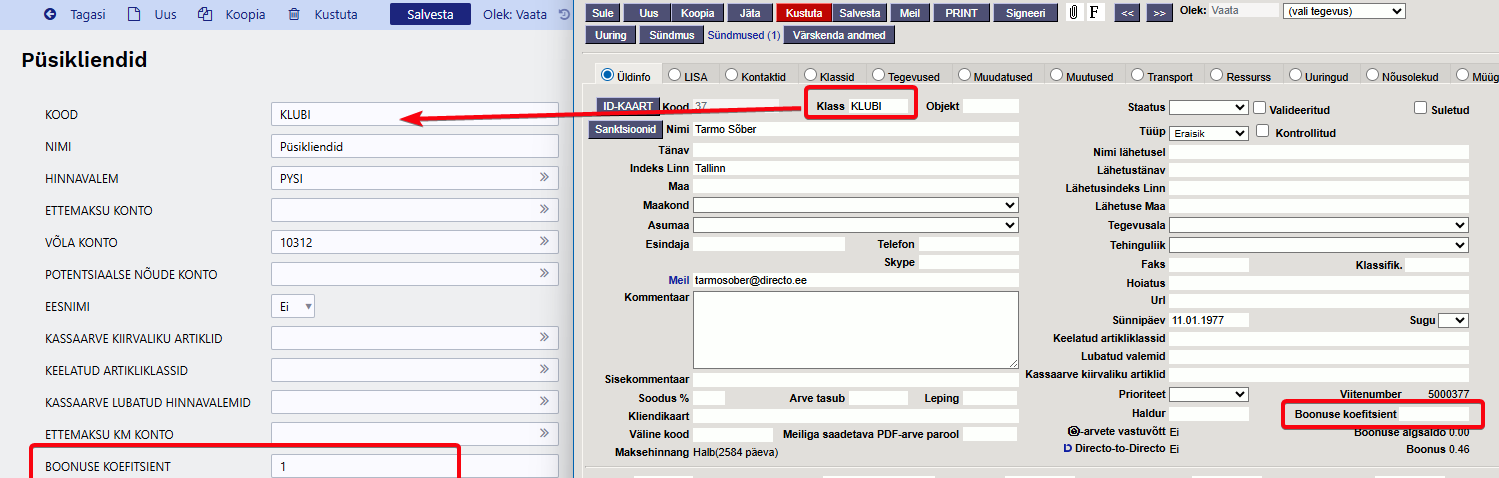Go to next record with >> button

click(1159, 13)
